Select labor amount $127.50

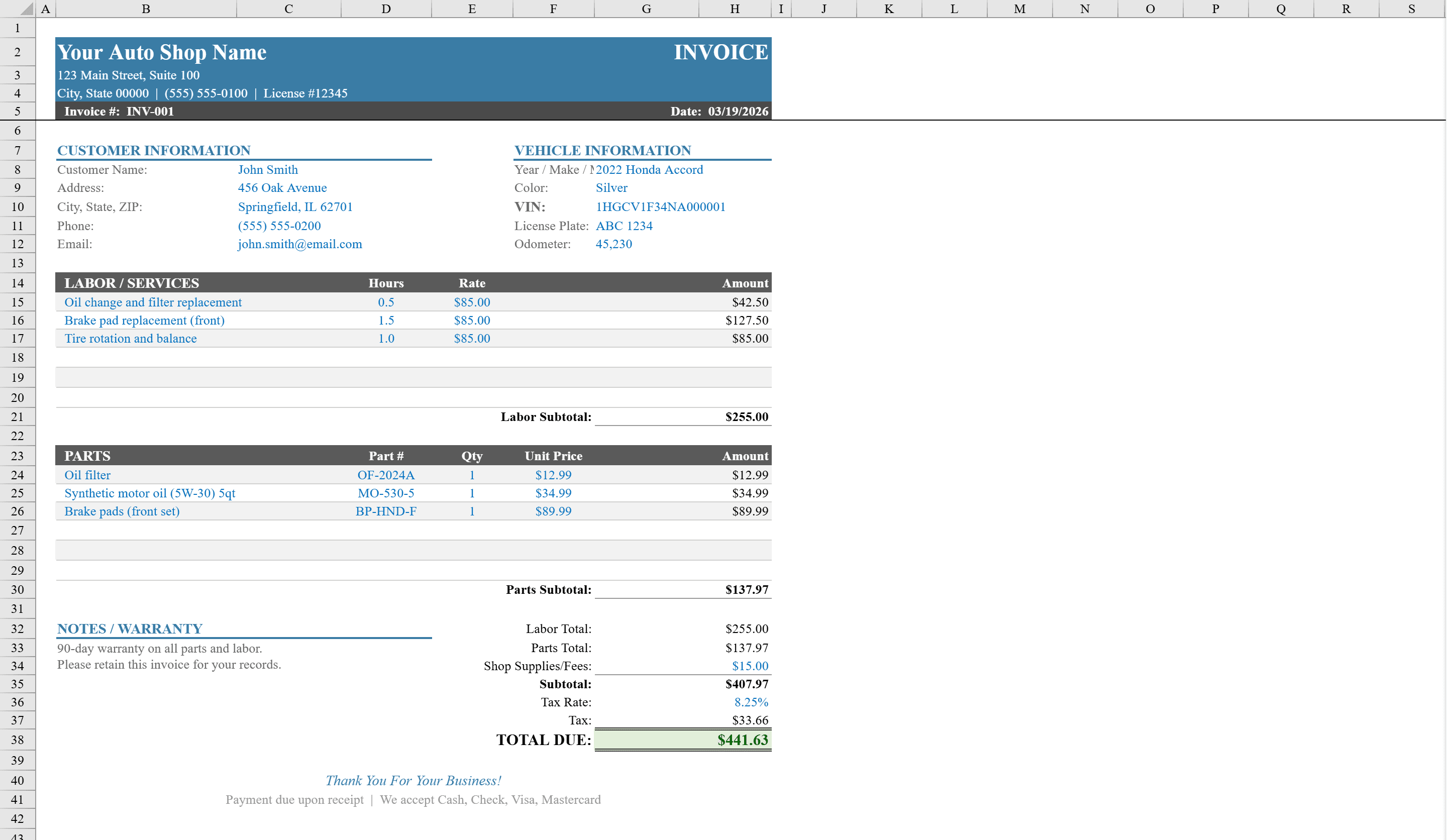point(747,321)
